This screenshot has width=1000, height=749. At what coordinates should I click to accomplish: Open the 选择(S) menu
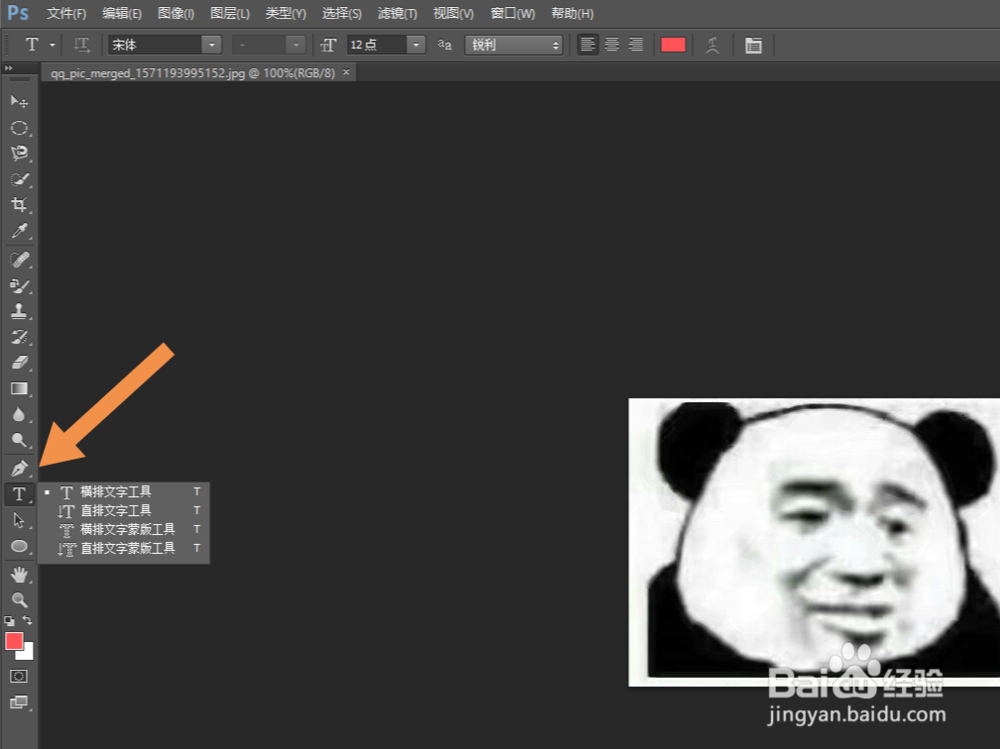pyautogui.click(x=342, y=13)
